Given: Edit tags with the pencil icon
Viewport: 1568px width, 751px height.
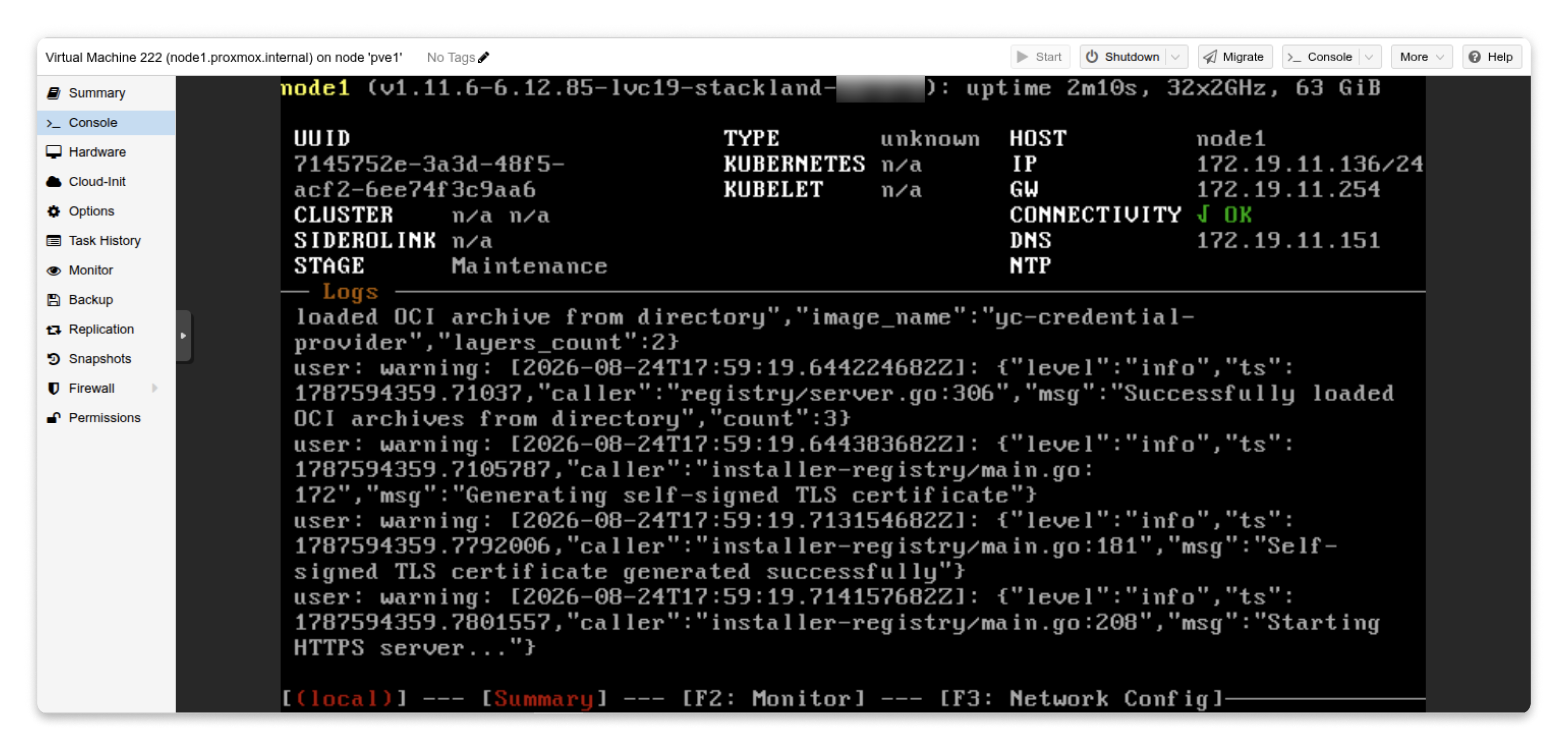Looking at the screenshot, I should coord(483,57).
